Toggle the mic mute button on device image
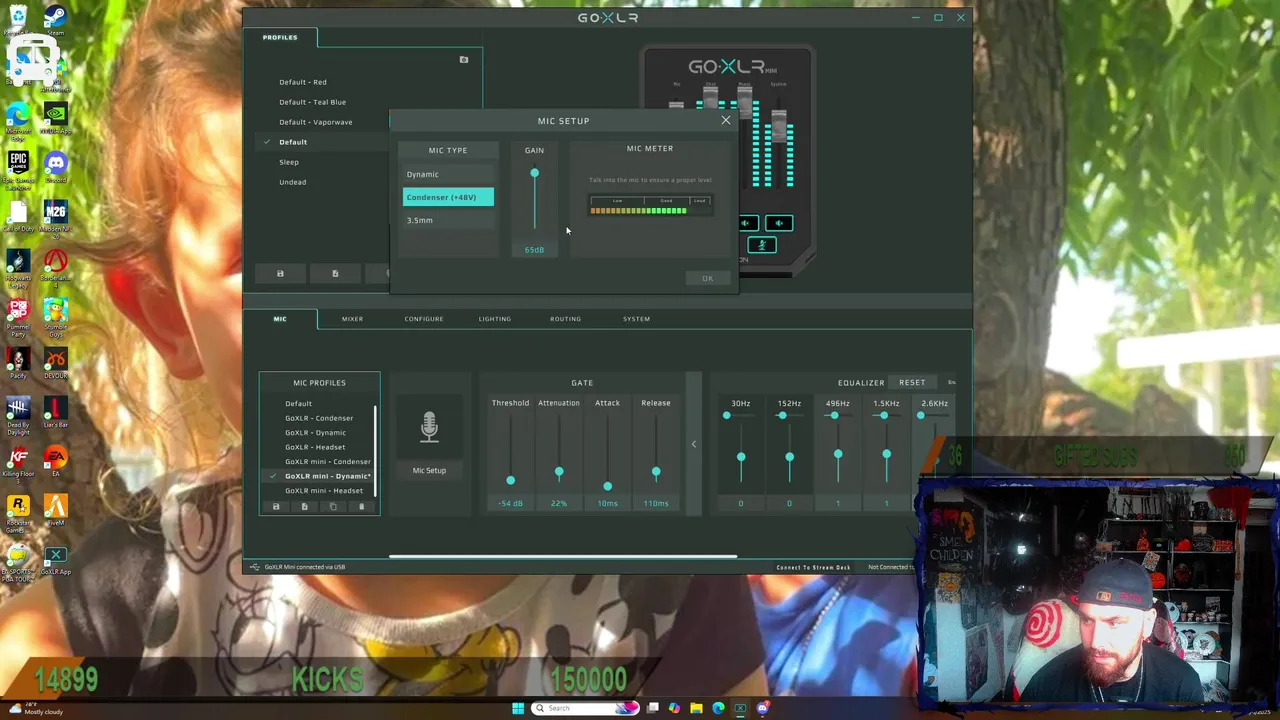 point(762,246)
